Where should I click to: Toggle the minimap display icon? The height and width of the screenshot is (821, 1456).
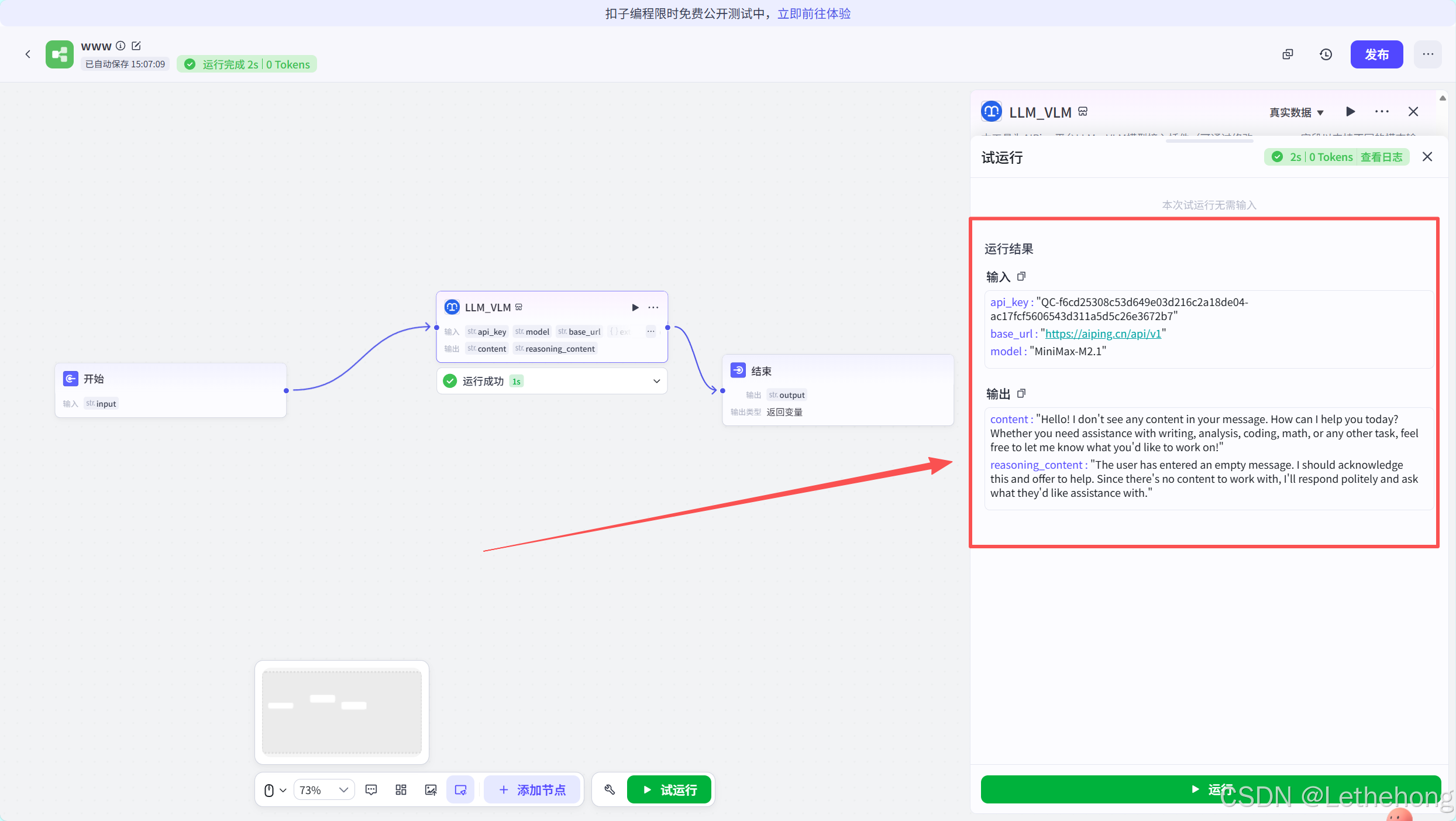pos(460,790)
